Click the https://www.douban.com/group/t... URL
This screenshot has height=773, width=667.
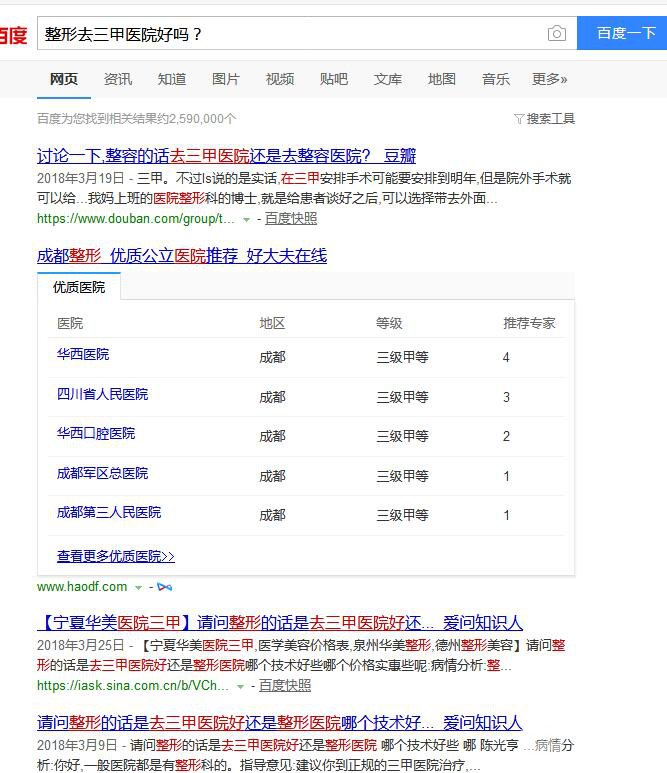click(x=136, y=218)
